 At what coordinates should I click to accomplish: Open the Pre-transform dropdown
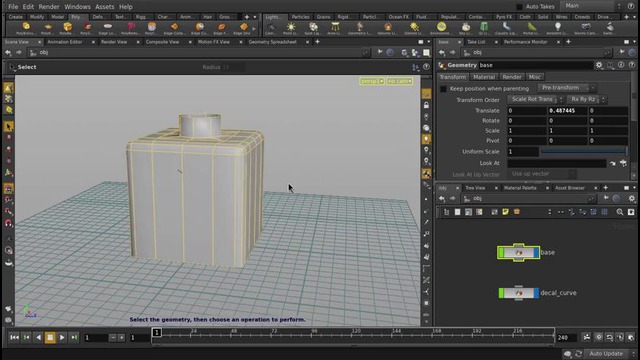point(566,88)
